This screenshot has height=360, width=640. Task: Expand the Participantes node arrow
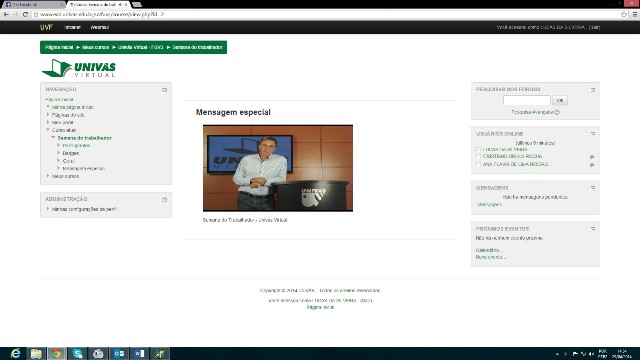[x=59, y=145]
